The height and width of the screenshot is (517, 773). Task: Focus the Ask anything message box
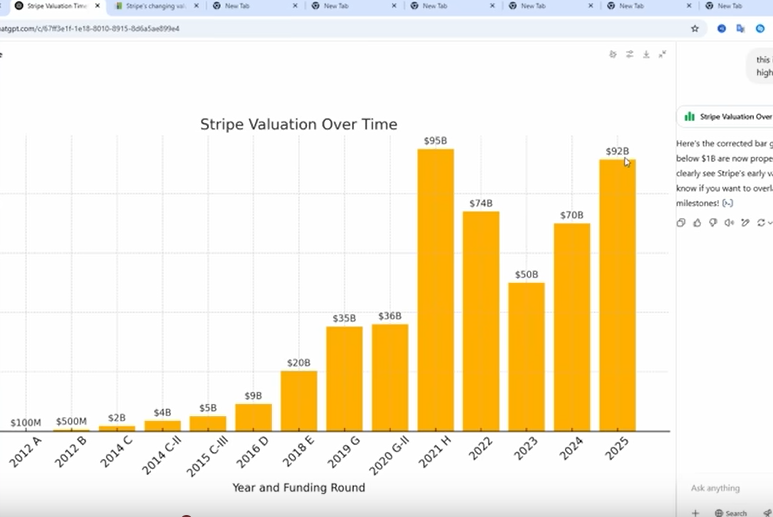tap(715, 488)
